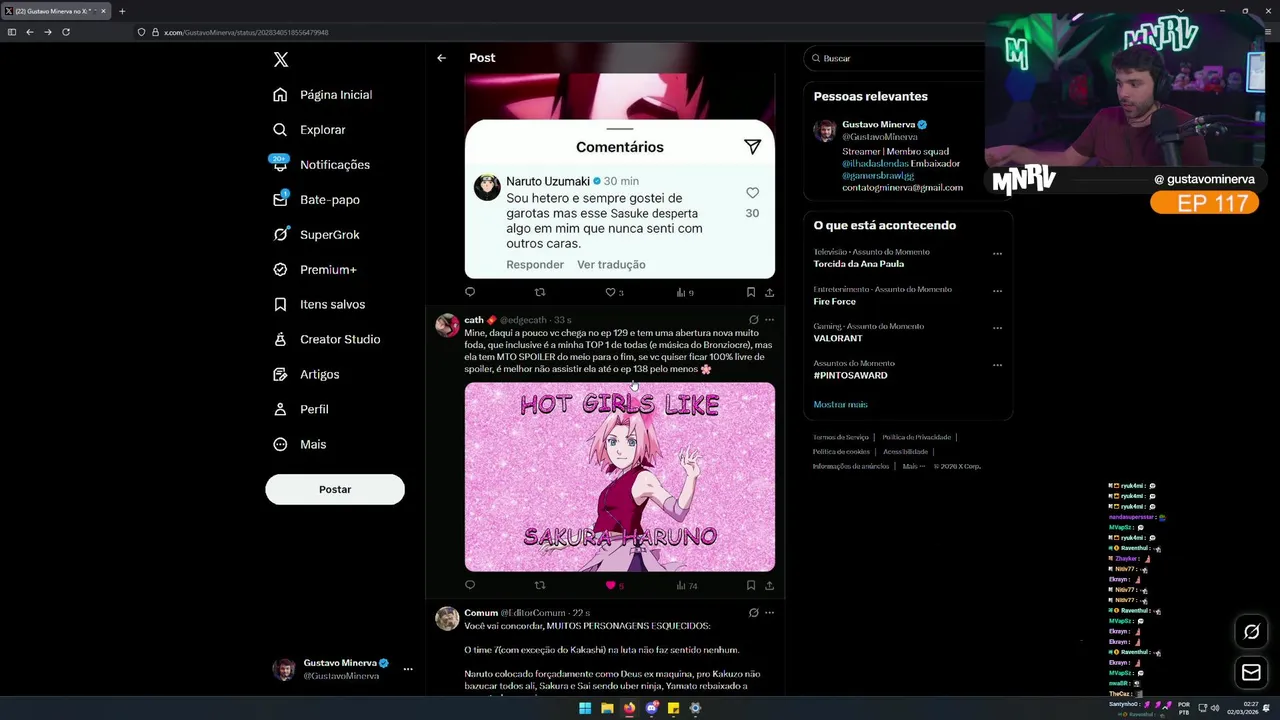
Task: View stats on cath's post
Action: [x=686, y=585]
